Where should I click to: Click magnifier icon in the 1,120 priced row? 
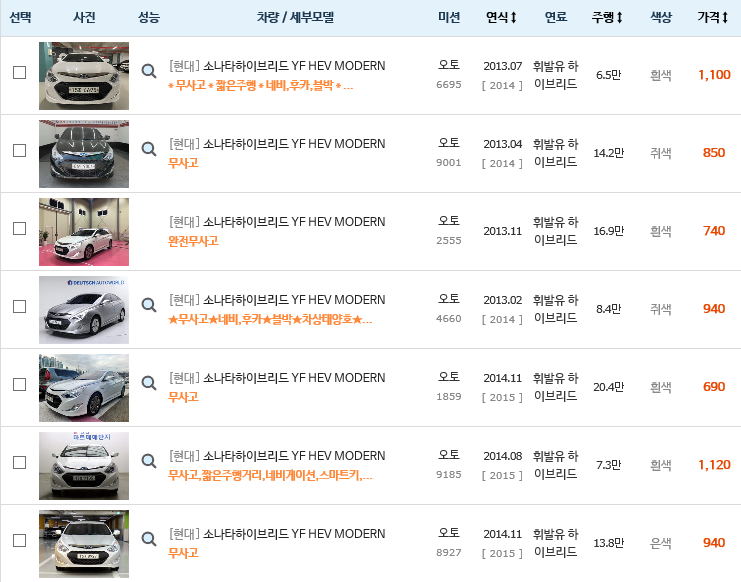(149, 461)
